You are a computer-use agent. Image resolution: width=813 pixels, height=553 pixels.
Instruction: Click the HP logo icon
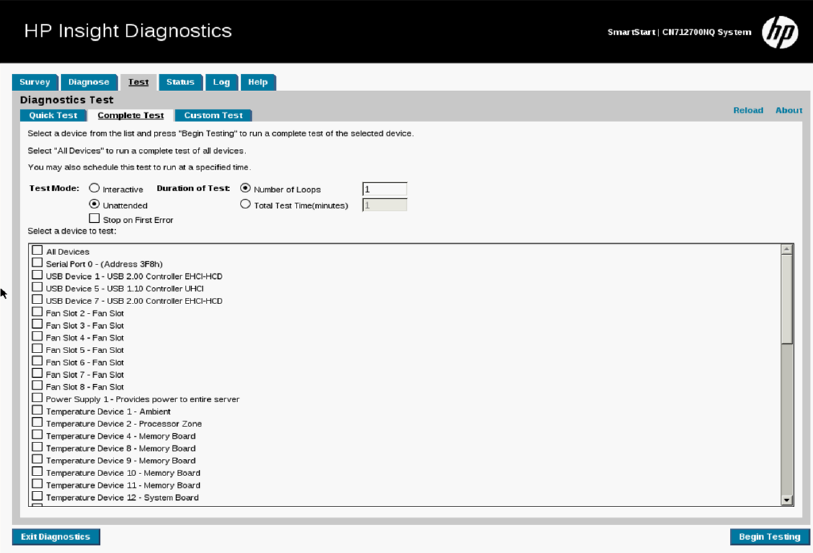point(780,32)
